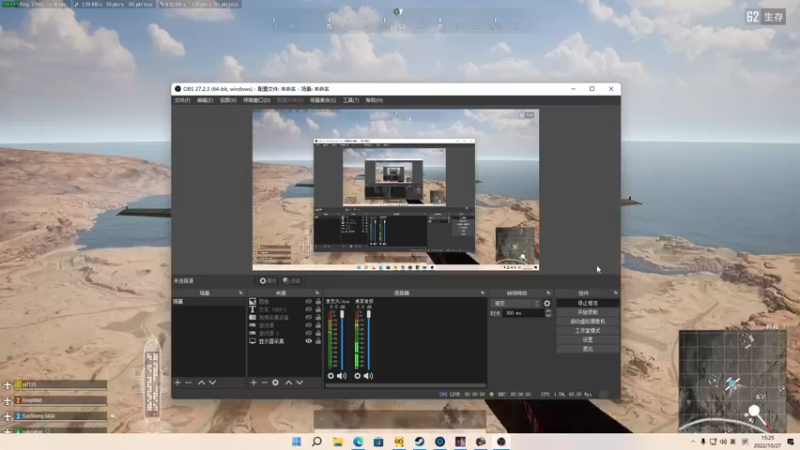The image size is (800, 450).
Task: Remove selected source with minus icon
Action: pyautogui.click(x=264, y=382)
